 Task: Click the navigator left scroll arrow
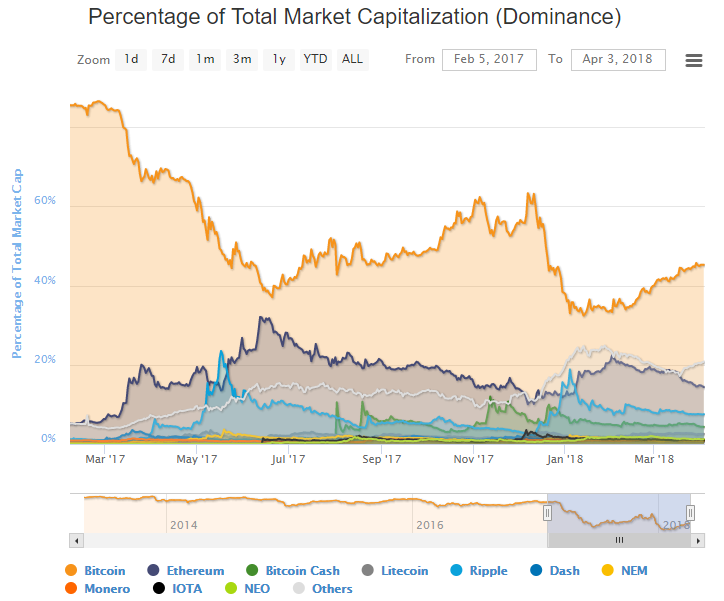[x=76, y=540]
